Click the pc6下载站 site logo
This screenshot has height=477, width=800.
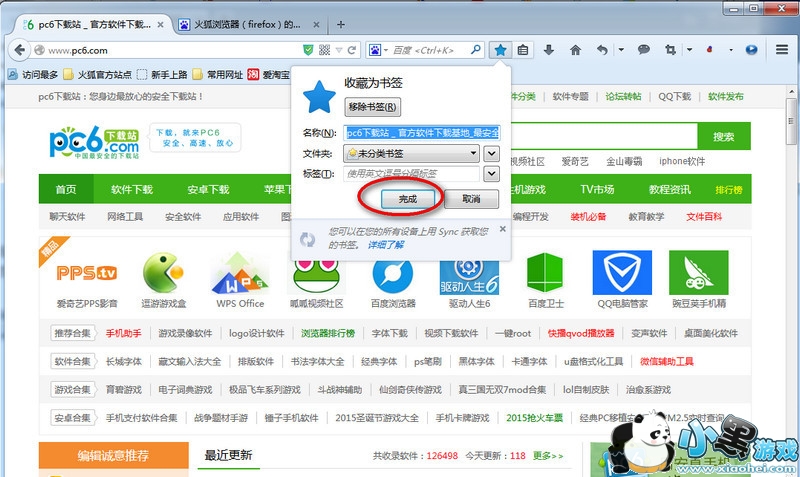point(94,142)
